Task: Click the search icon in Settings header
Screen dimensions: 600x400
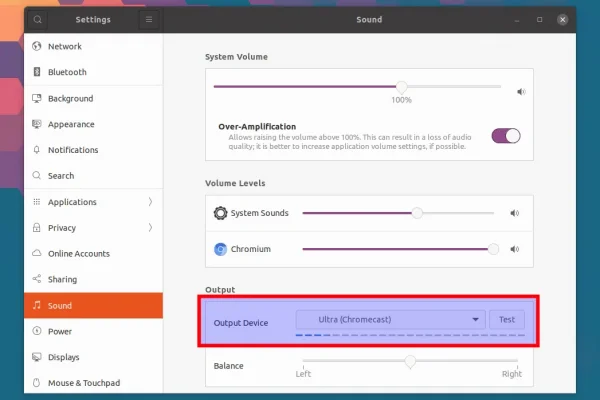Action: tap(37, 19)
